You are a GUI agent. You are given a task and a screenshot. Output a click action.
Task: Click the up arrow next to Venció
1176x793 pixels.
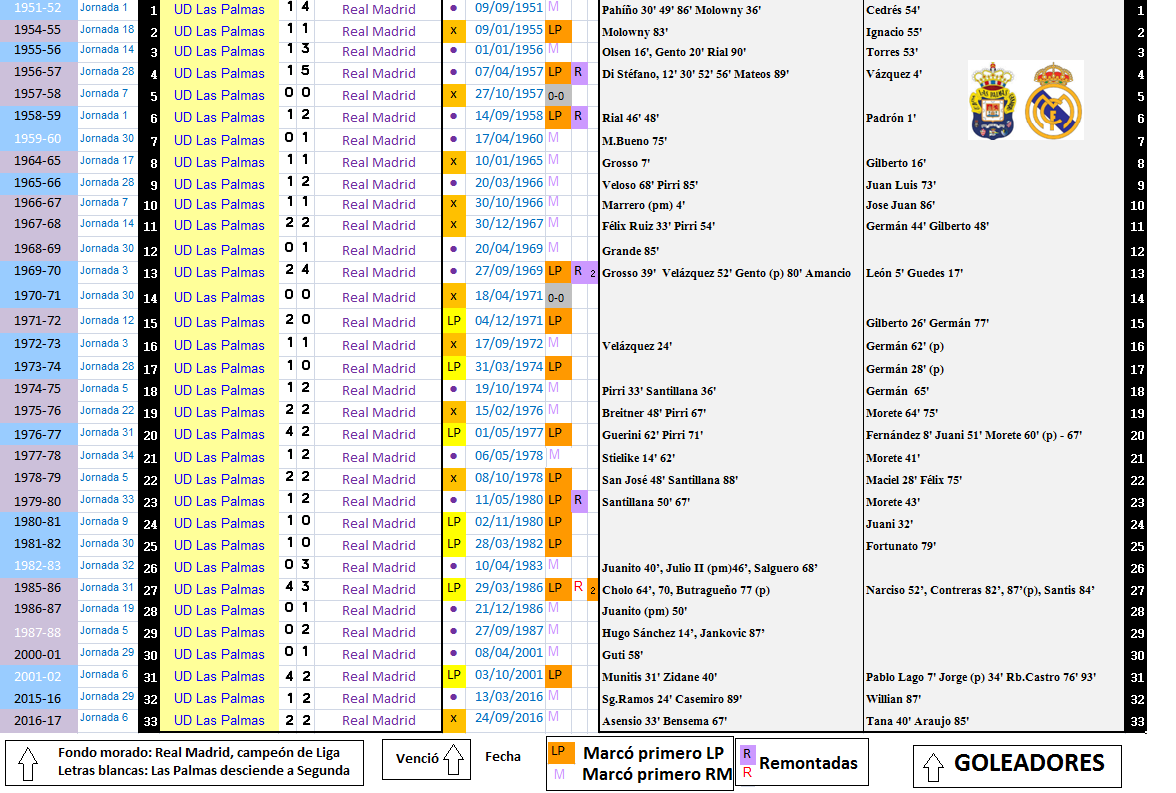(x=455, y=759)
